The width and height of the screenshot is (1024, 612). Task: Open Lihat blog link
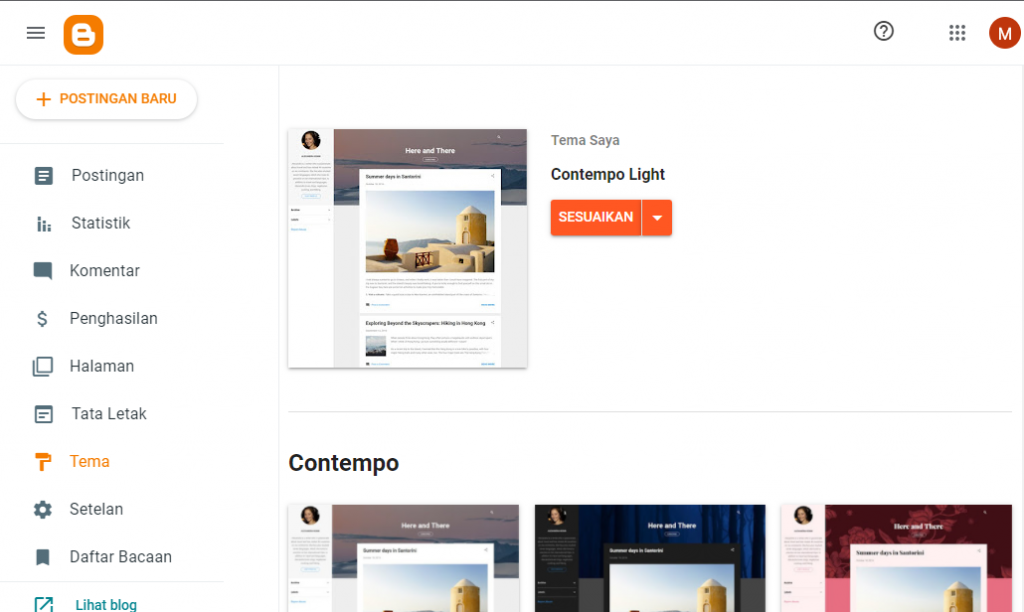pyautogui.click(x=105, y=603)
